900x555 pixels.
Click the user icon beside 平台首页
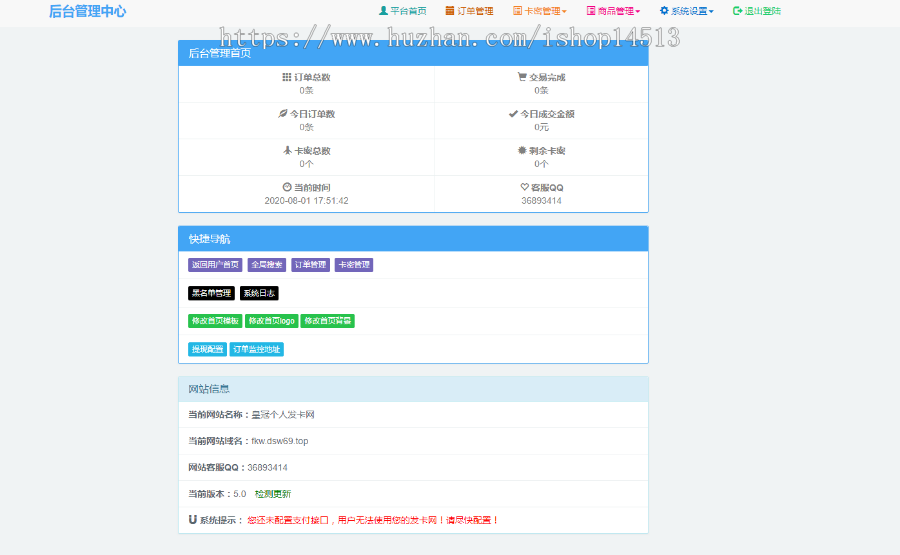click(x=383, y=11)
